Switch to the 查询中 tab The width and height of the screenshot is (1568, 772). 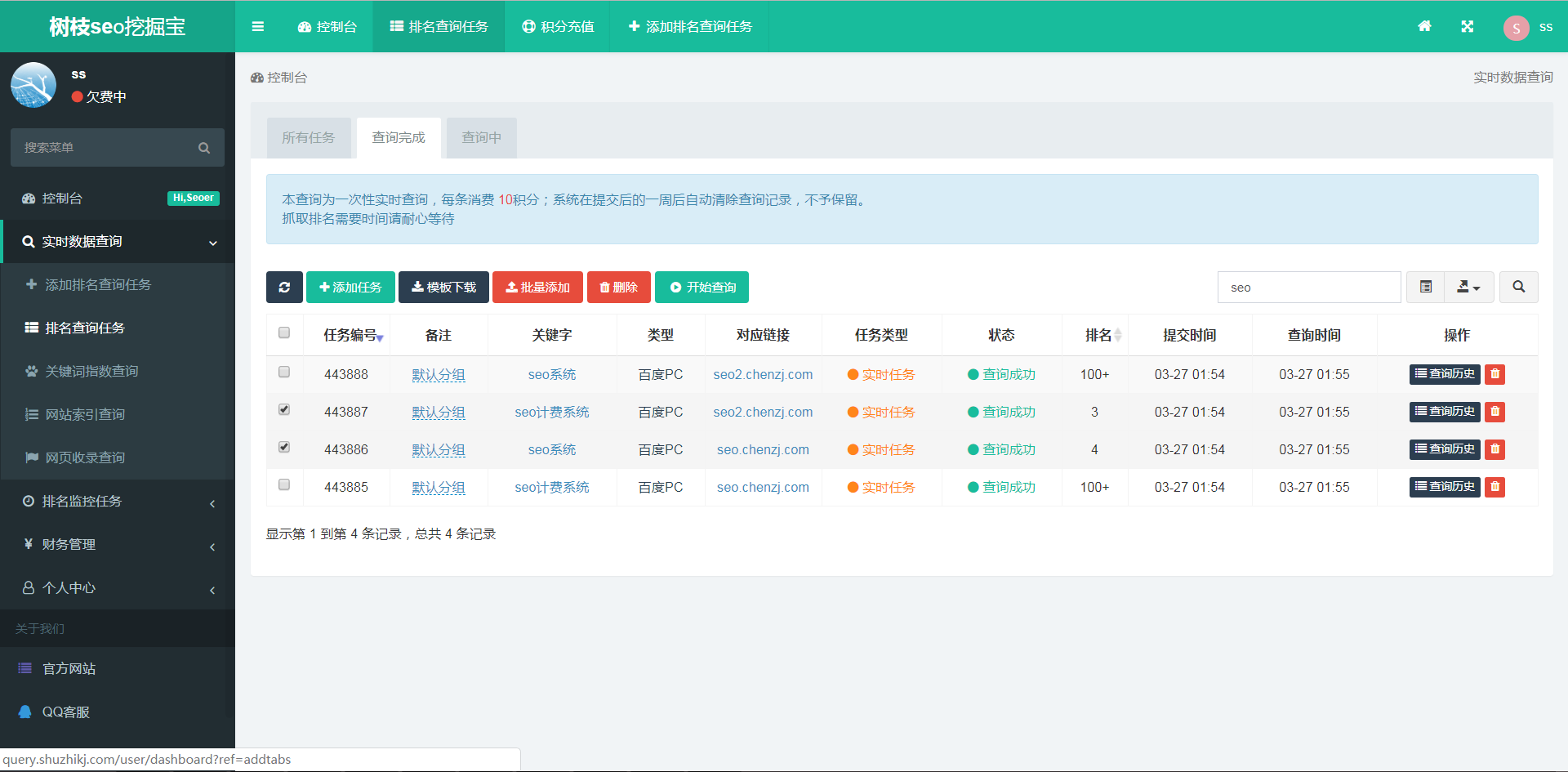point(481,138)
